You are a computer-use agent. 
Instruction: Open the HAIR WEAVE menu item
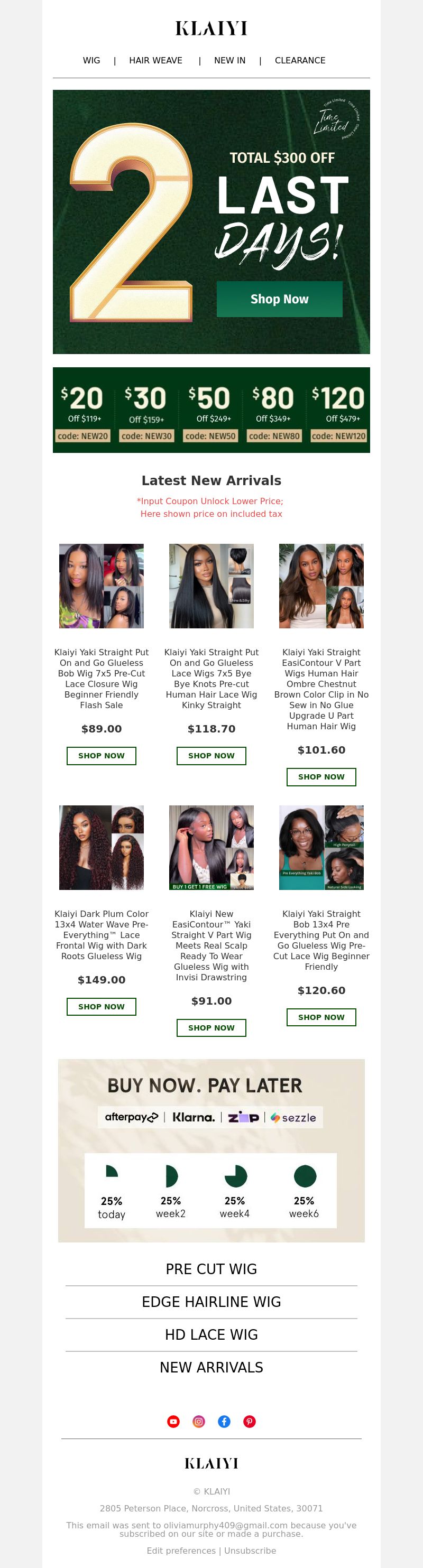[x=156, y=60]
